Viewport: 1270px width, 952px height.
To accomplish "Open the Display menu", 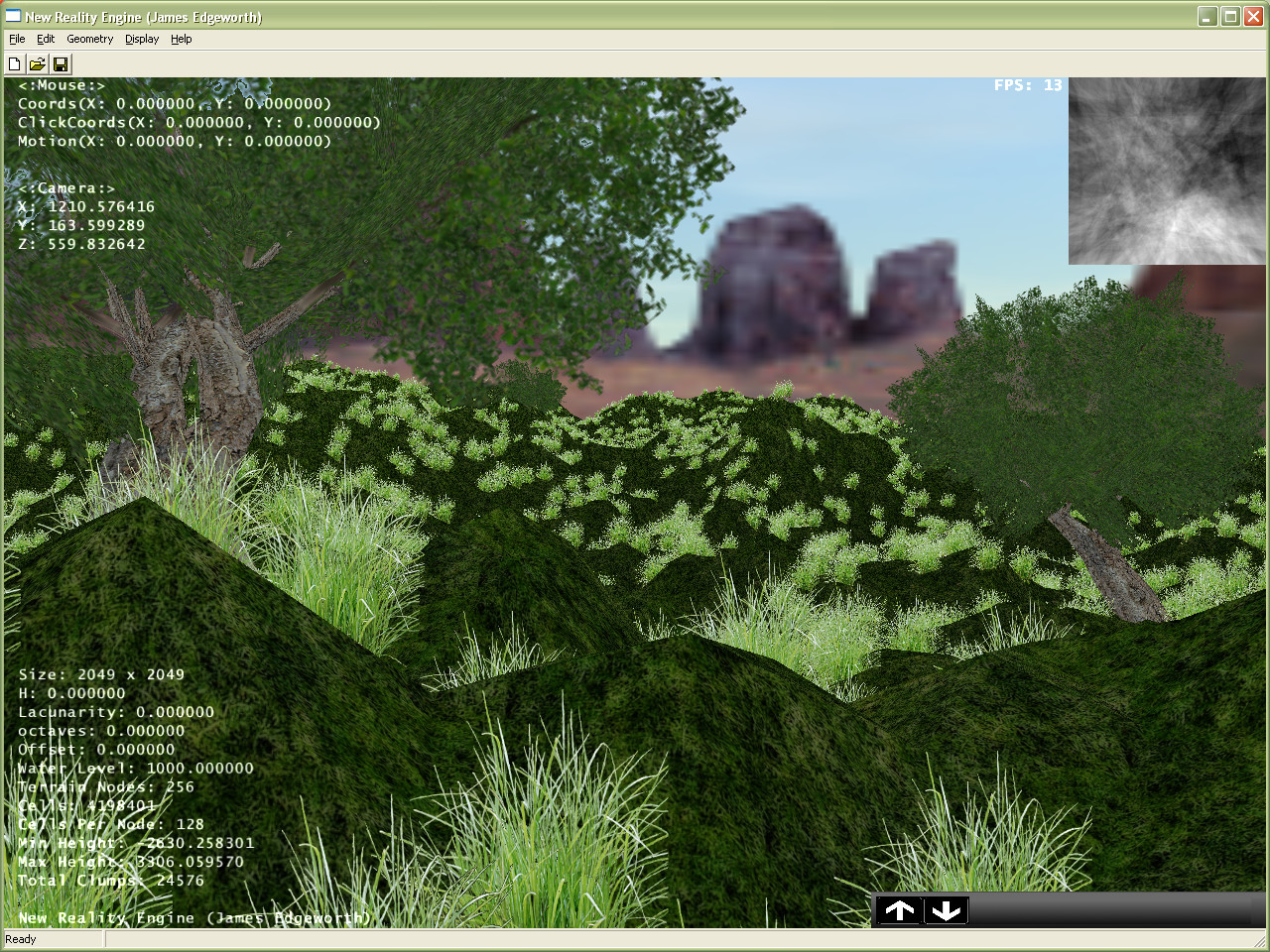I will 141,39.
